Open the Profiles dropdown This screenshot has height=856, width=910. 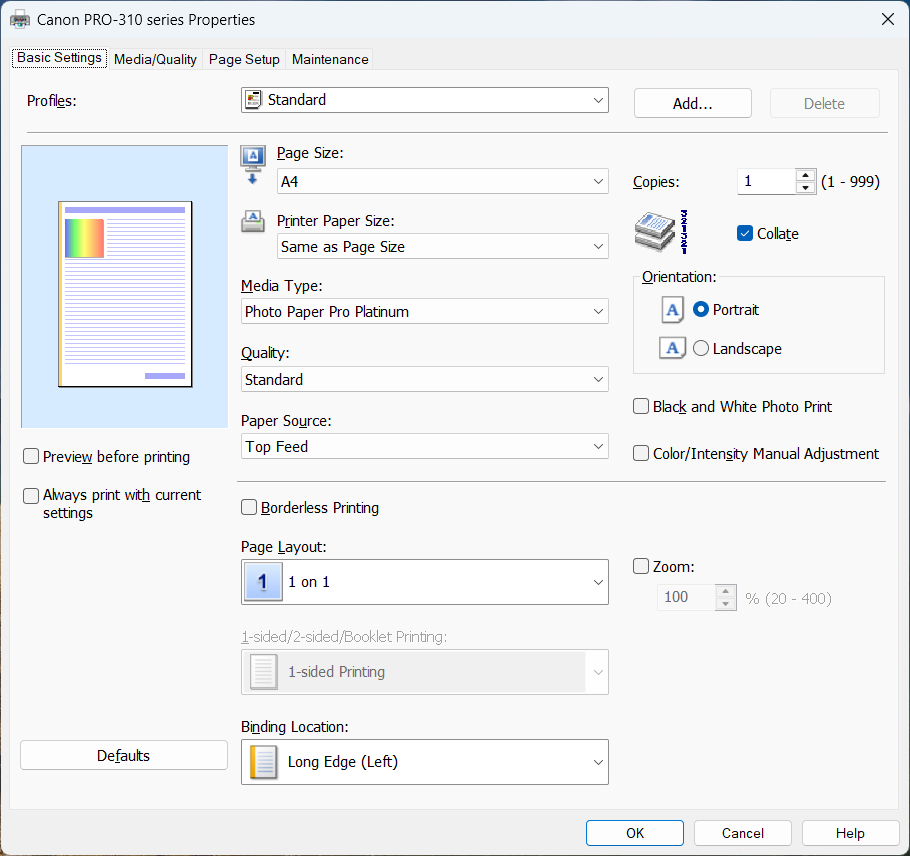point(425,100)
